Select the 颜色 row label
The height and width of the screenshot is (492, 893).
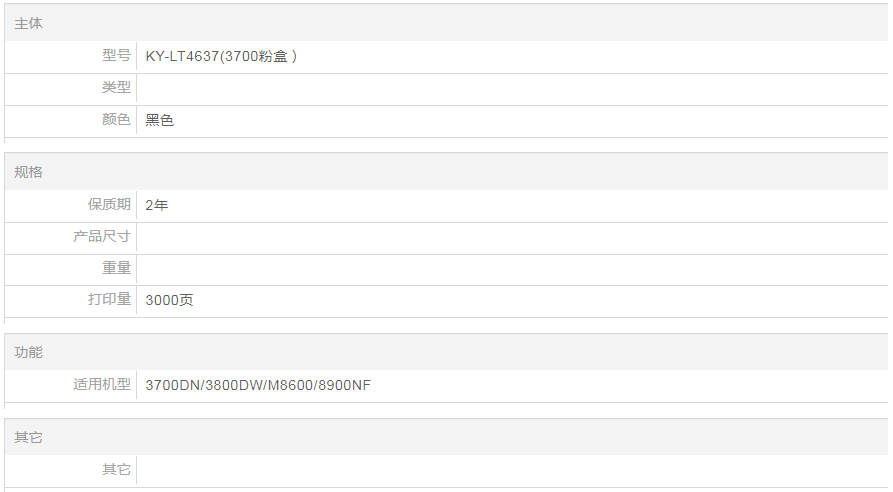[116, 120]
